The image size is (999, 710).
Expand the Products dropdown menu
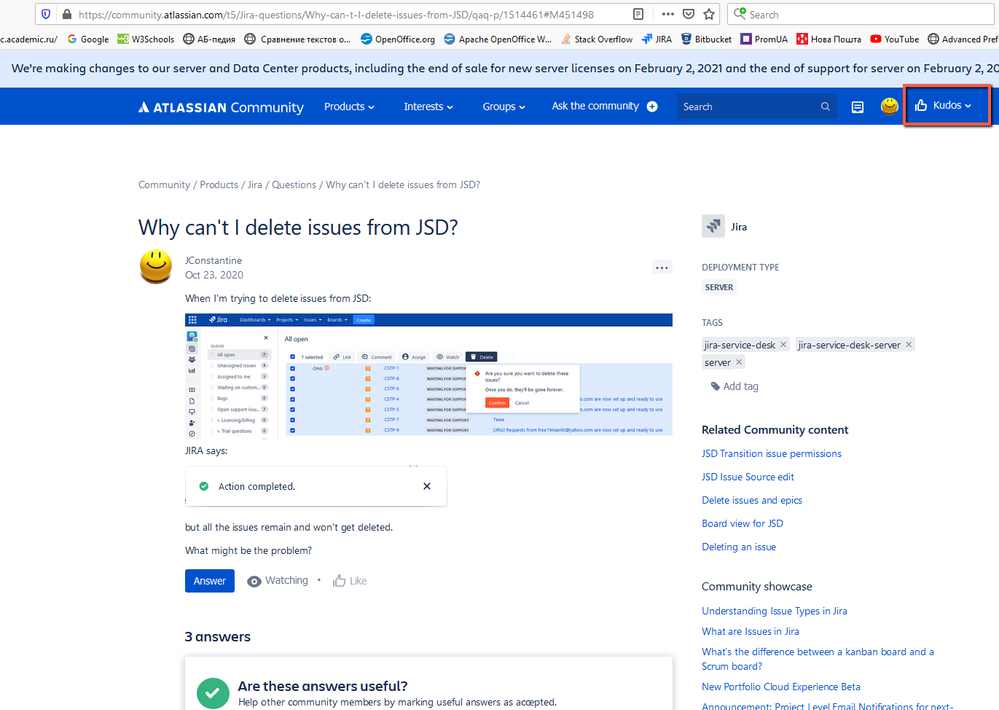[349, 106]
